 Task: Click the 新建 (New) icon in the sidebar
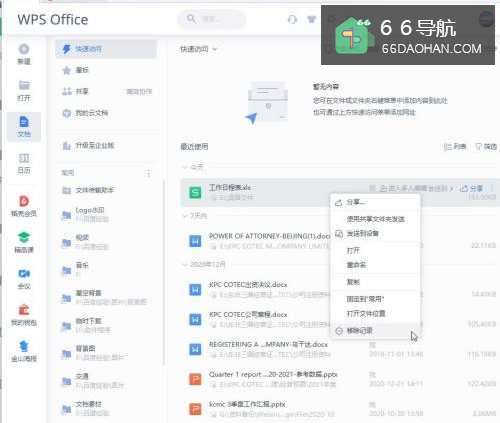point(24,49)
